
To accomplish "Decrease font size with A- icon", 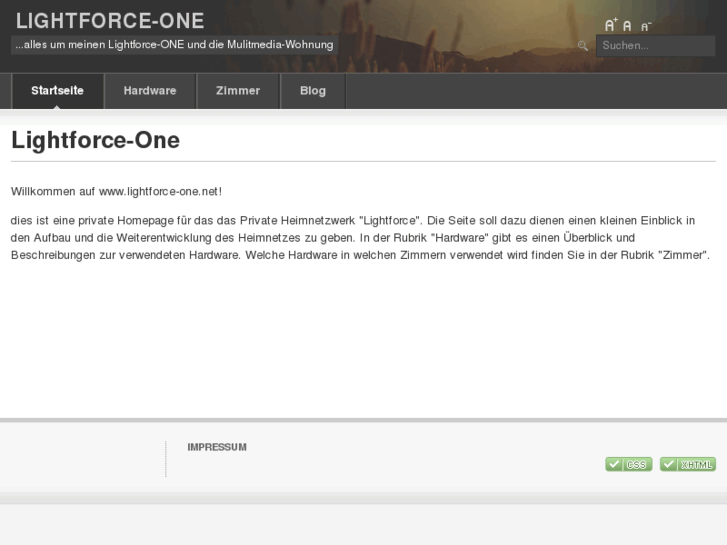I will coord(645,26).
